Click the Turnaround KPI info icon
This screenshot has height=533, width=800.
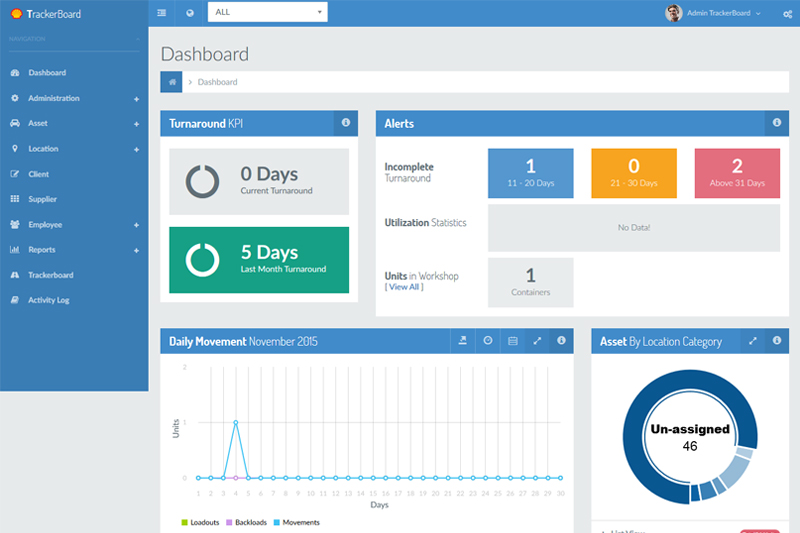click(x=345, y=123)
